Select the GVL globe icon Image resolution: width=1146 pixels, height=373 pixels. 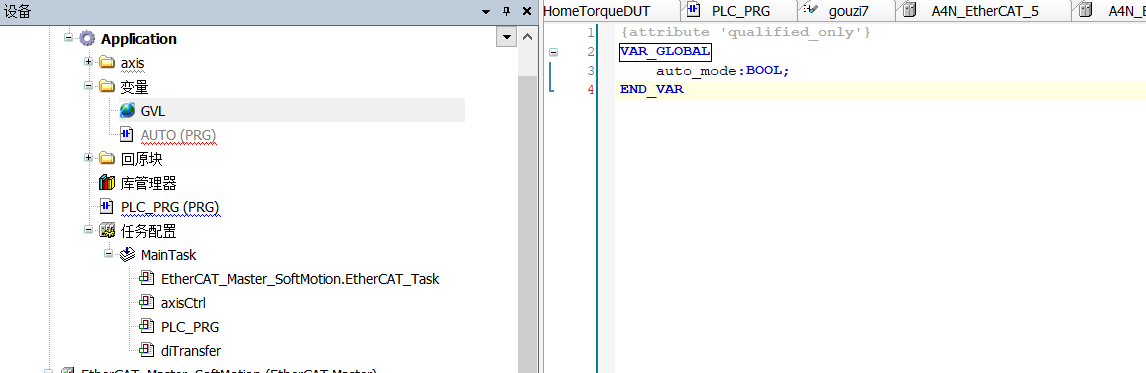pyautogui.click(x=127, y=110)
